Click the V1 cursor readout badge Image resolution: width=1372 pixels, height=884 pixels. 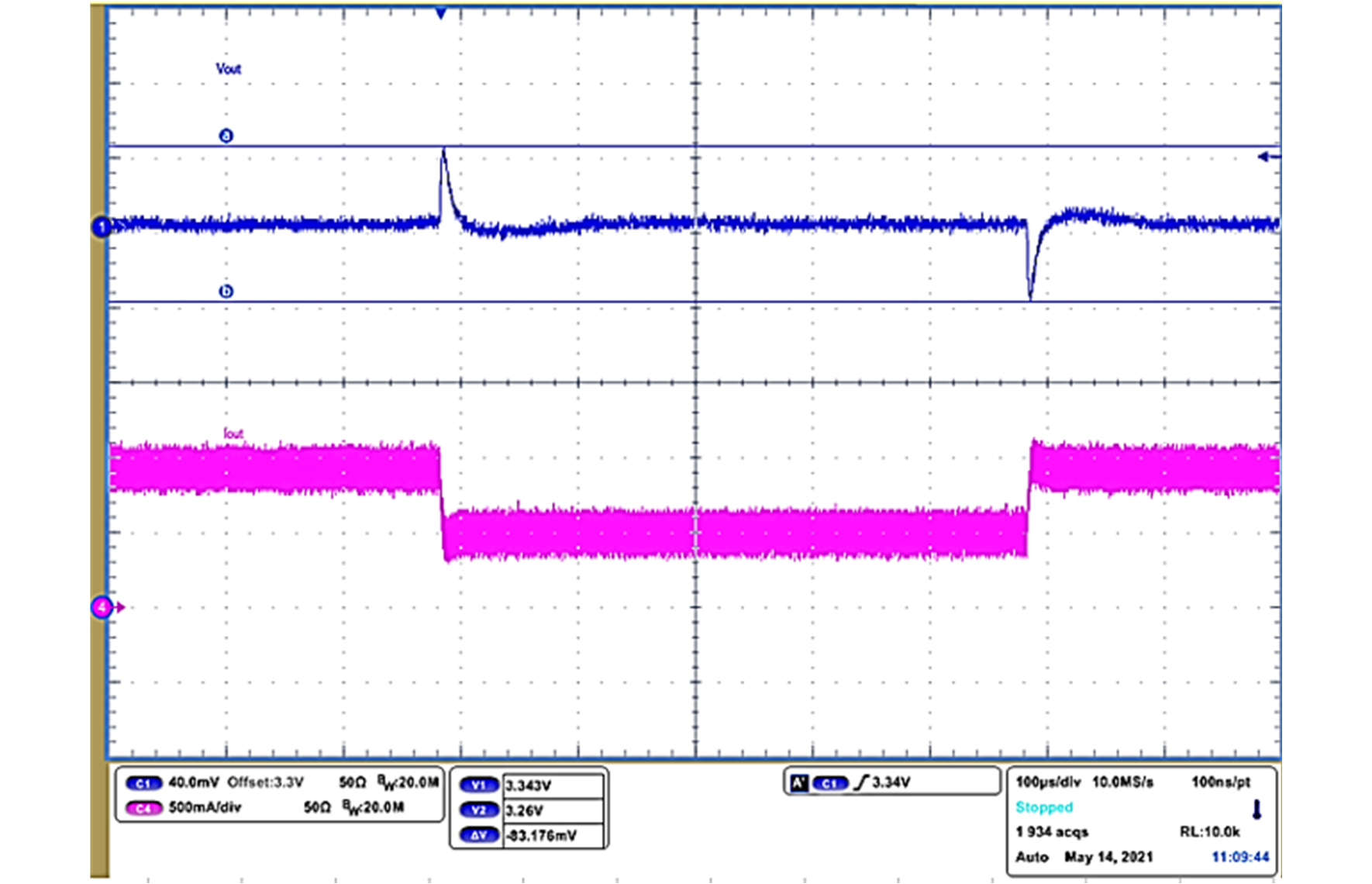(x=478, y=786)
